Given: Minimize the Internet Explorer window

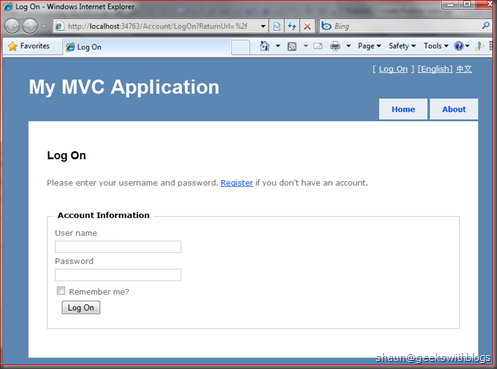Looking at the screenshot, I should (450, 5).
